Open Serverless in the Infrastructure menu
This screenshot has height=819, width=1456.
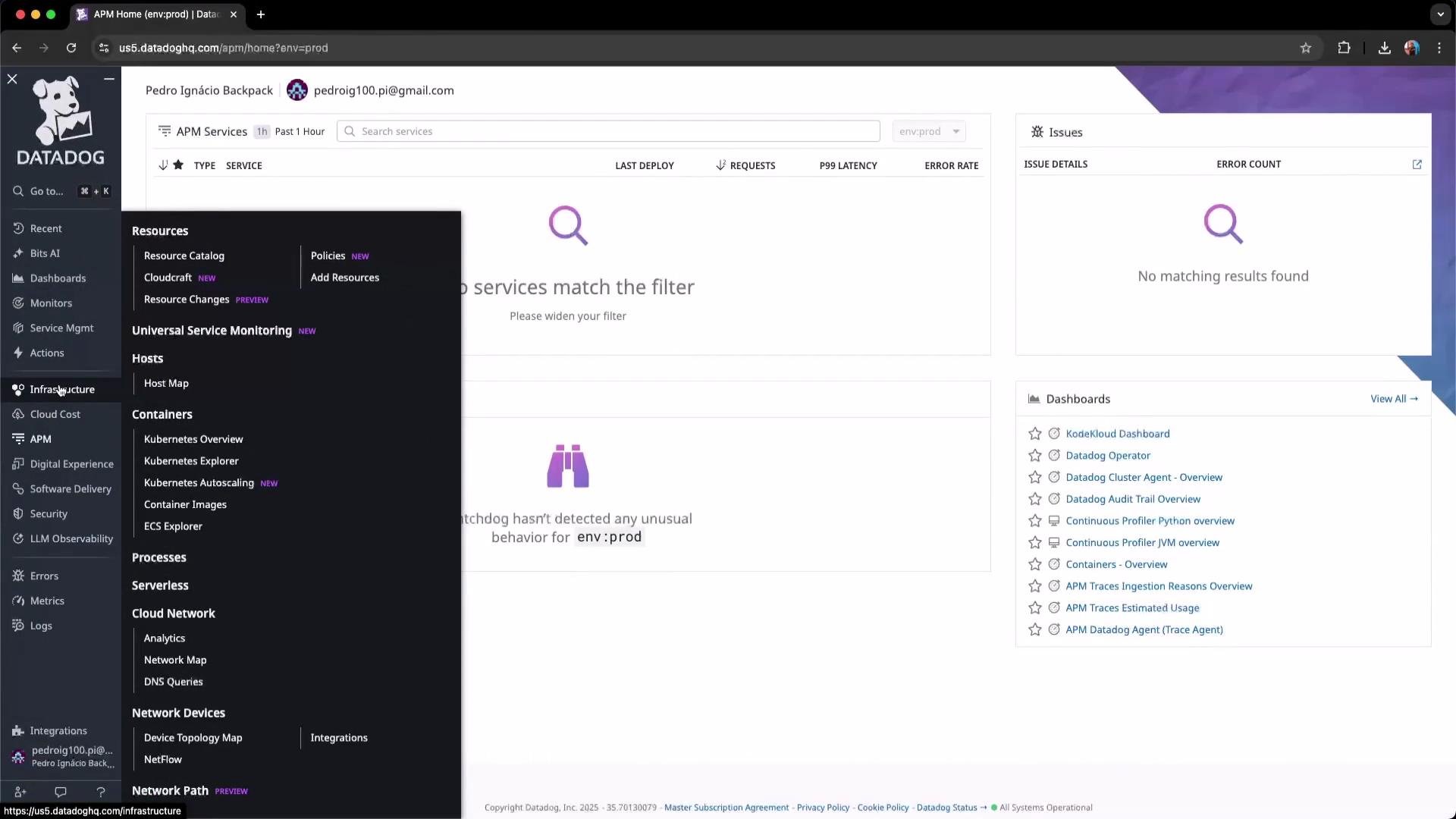(160, 586)
